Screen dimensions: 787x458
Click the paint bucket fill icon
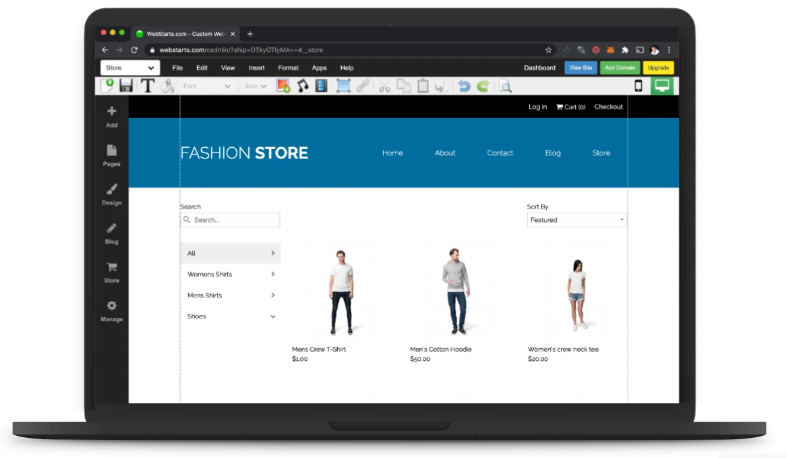(167, 86)
